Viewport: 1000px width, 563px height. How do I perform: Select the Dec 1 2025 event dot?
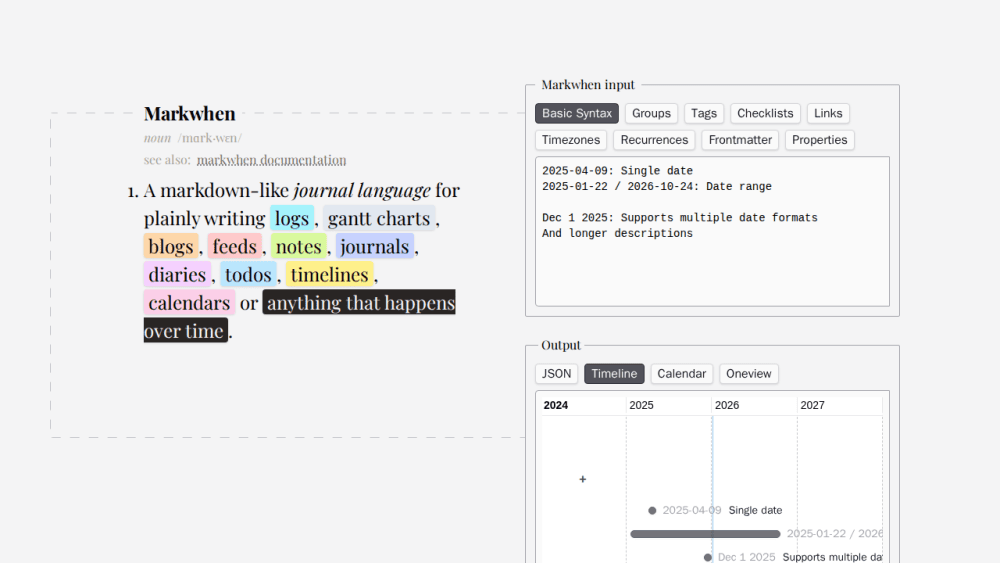(707, 557)
